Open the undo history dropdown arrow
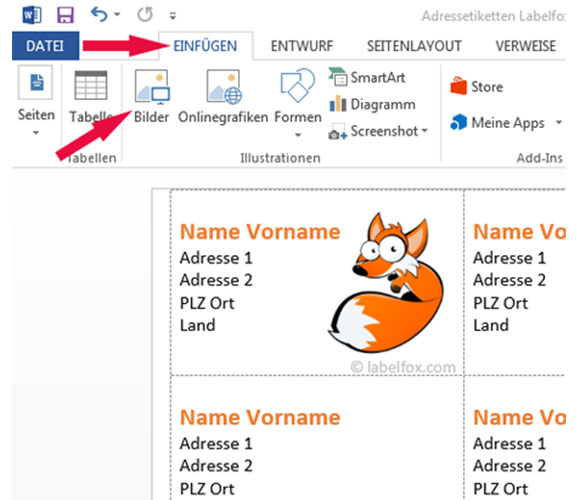This screenshot has height=500, width=580. [117, 15]
